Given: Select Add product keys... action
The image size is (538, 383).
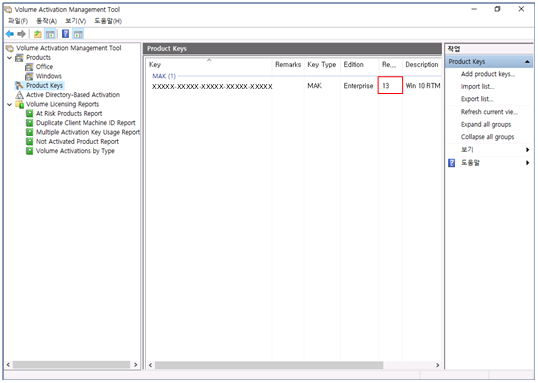Looking at the screenshot, I should (x=488, y=74).
